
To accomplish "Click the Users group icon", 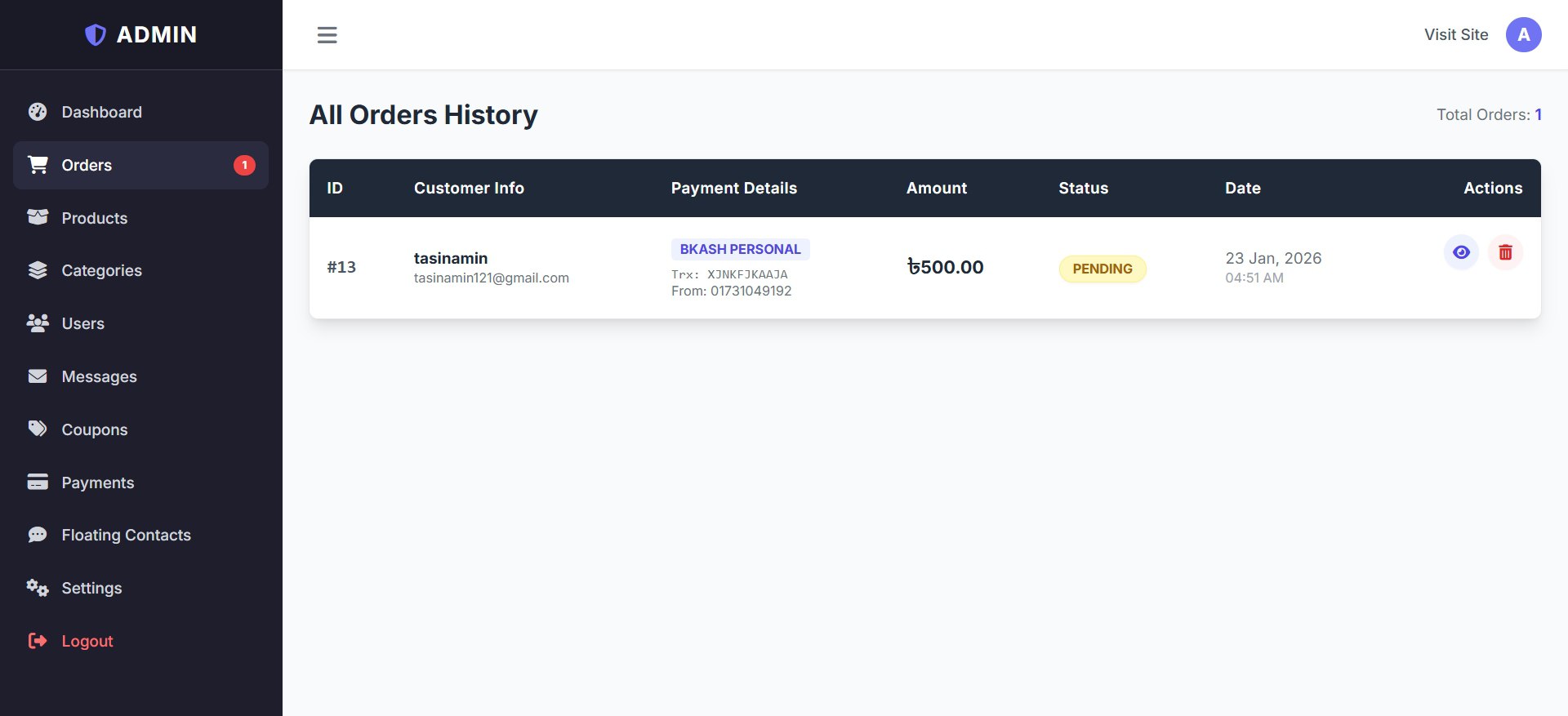I will (x=38, y=323).
